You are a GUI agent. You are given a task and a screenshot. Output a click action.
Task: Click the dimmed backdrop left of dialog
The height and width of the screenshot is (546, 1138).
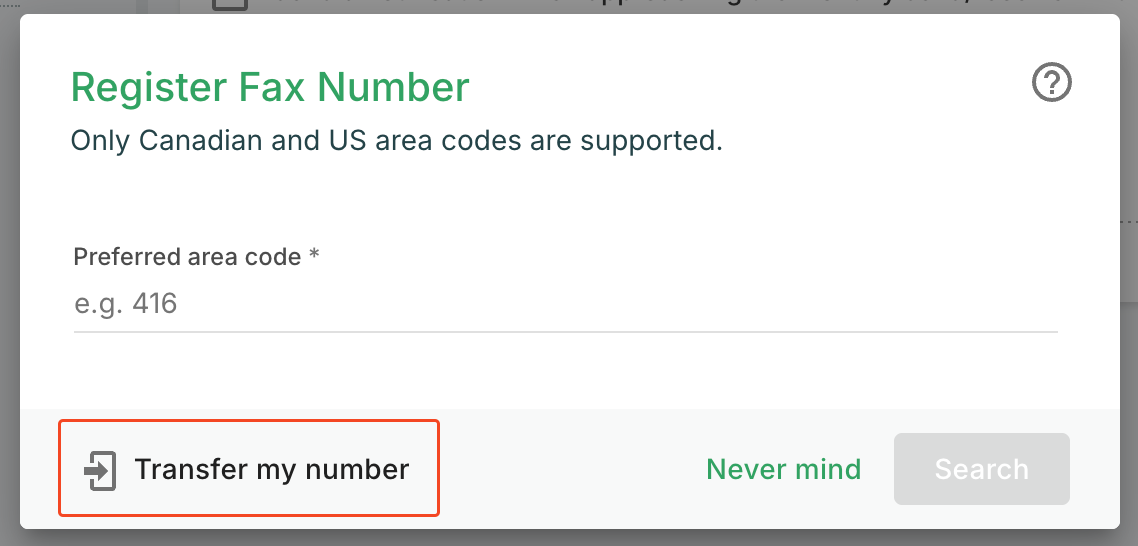9,270
